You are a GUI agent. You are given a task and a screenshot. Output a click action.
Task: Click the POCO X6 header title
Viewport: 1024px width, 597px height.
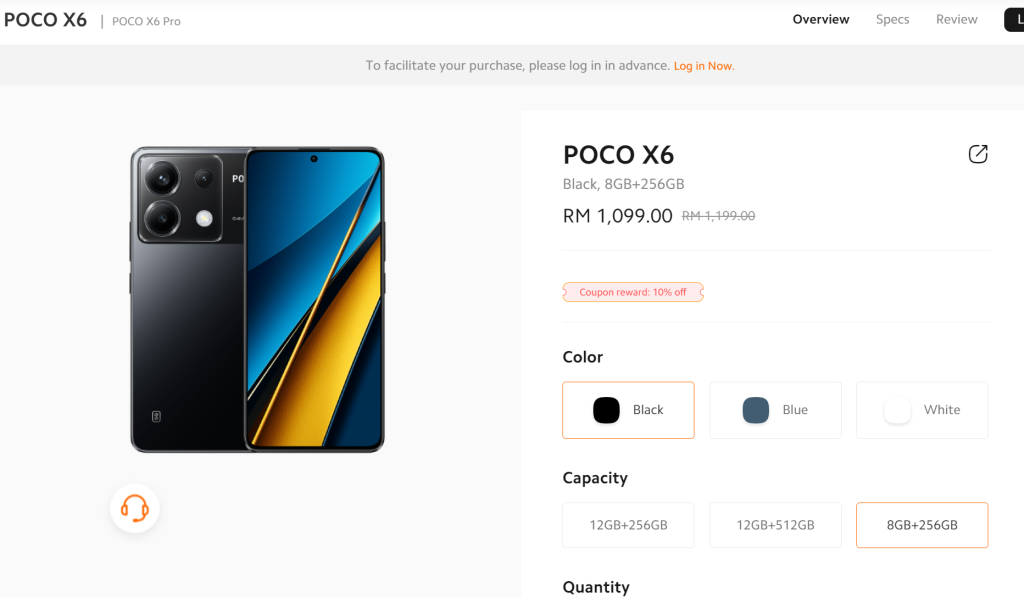(46, 20)
